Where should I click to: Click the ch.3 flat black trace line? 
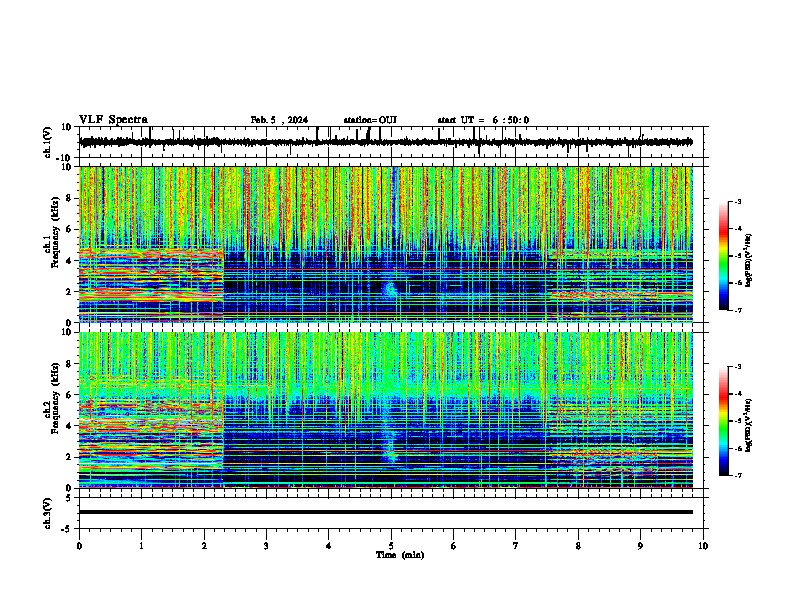click(x=386, y=512)
